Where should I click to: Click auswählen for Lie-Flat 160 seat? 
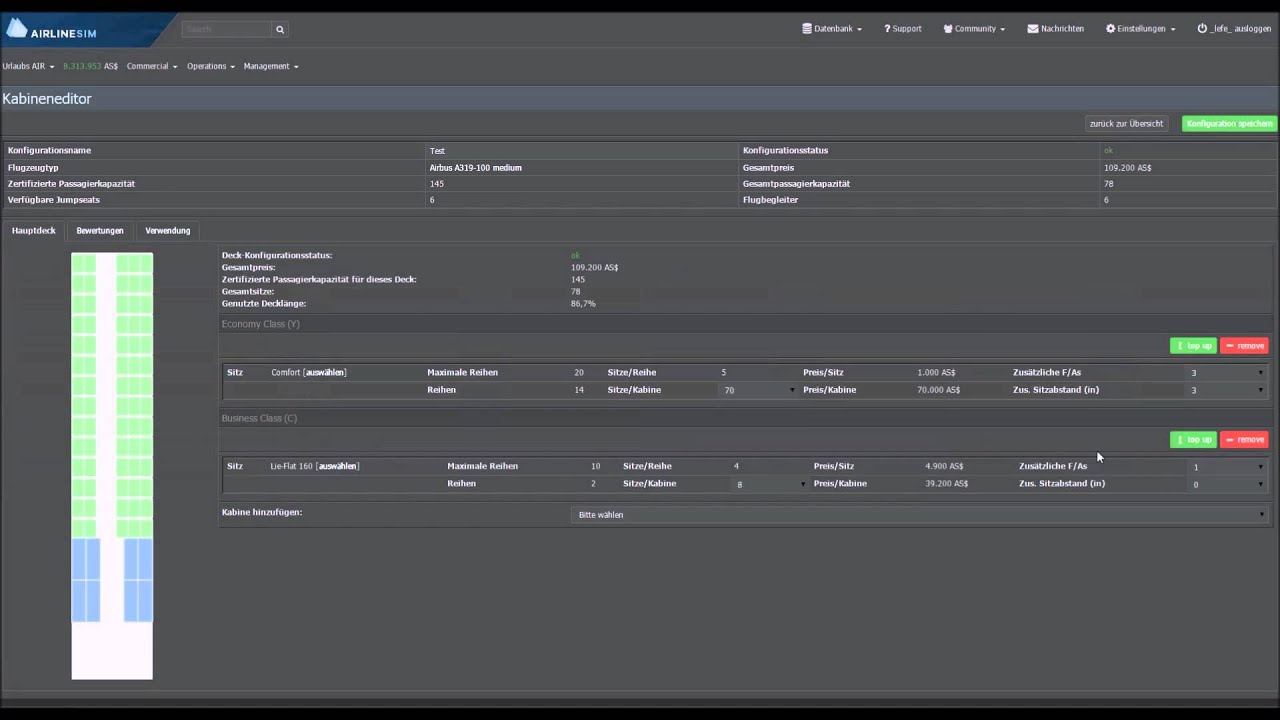tap(338, 466)
